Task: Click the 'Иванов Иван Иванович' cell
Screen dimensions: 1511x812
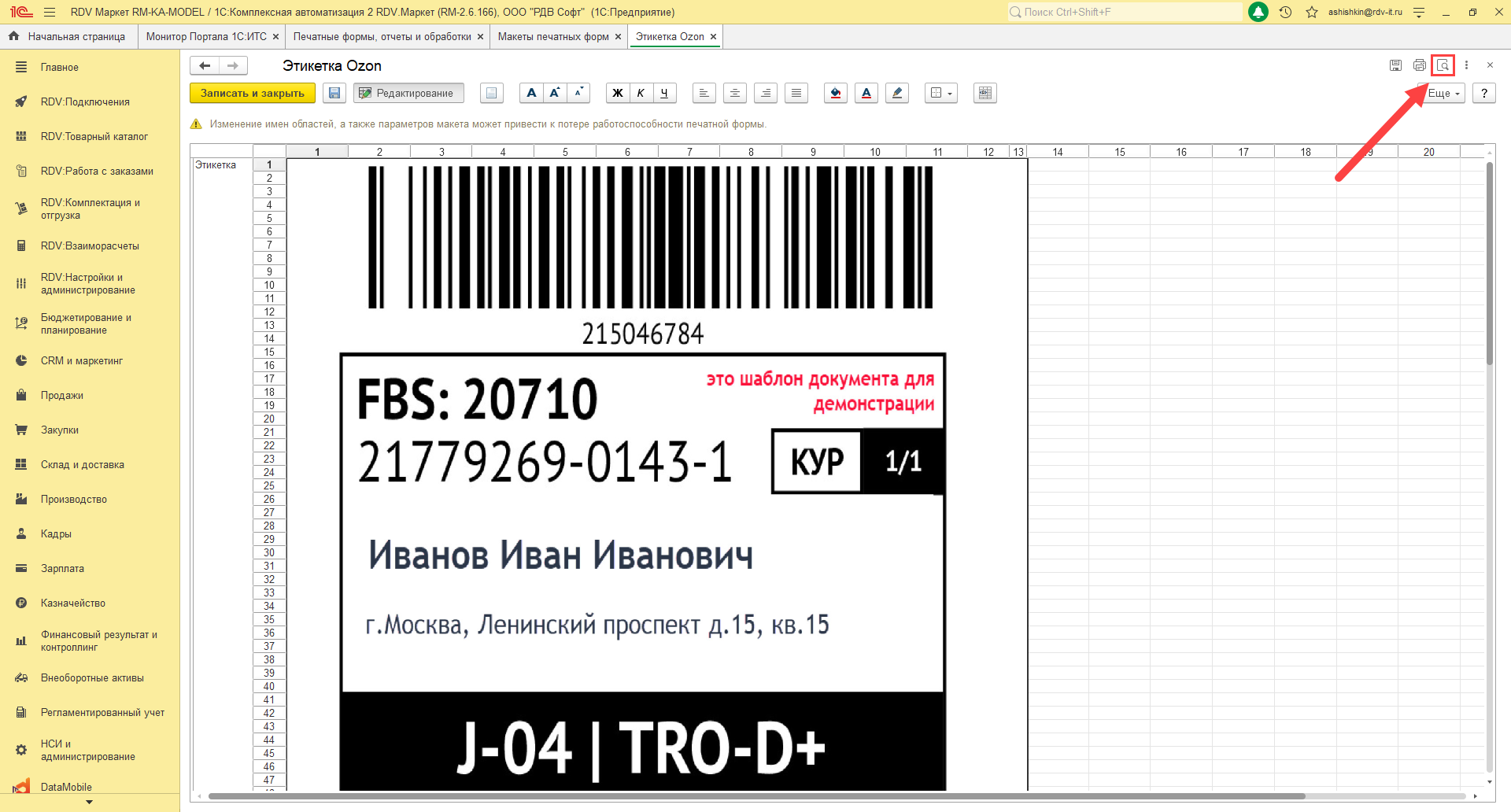Action: tap(561, 555)
